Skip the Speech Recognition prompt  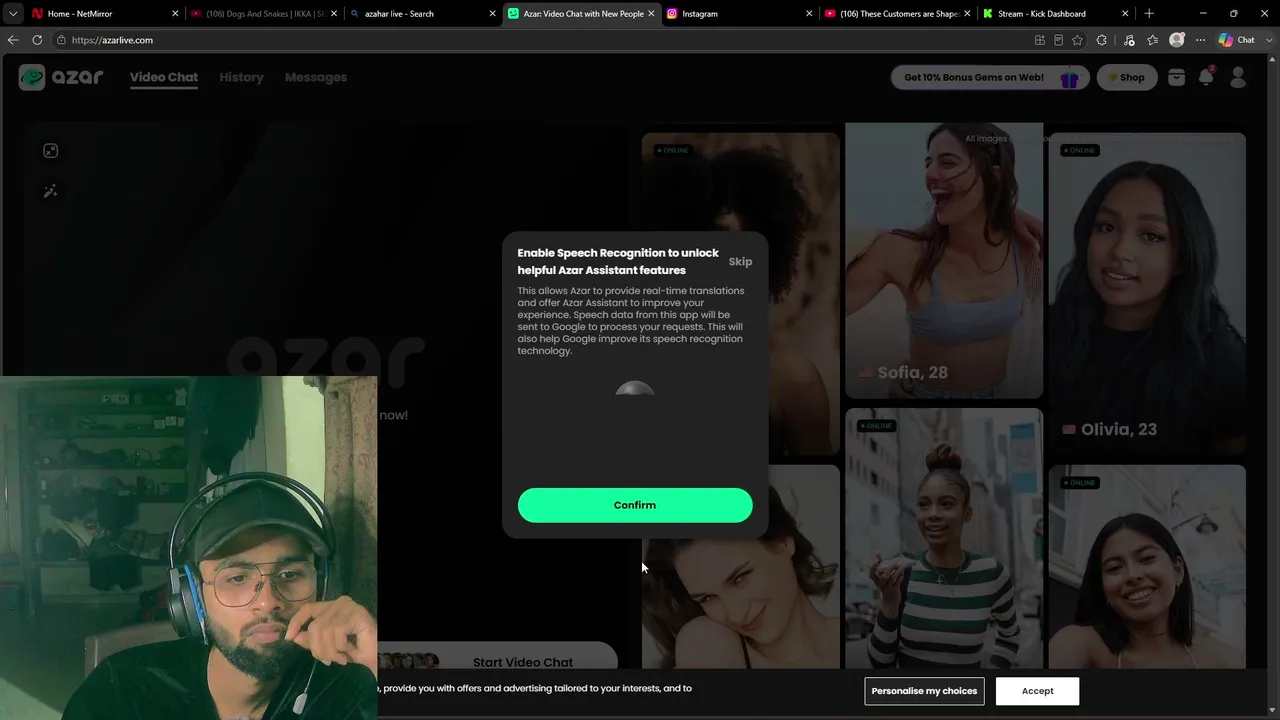pos(740,262)
